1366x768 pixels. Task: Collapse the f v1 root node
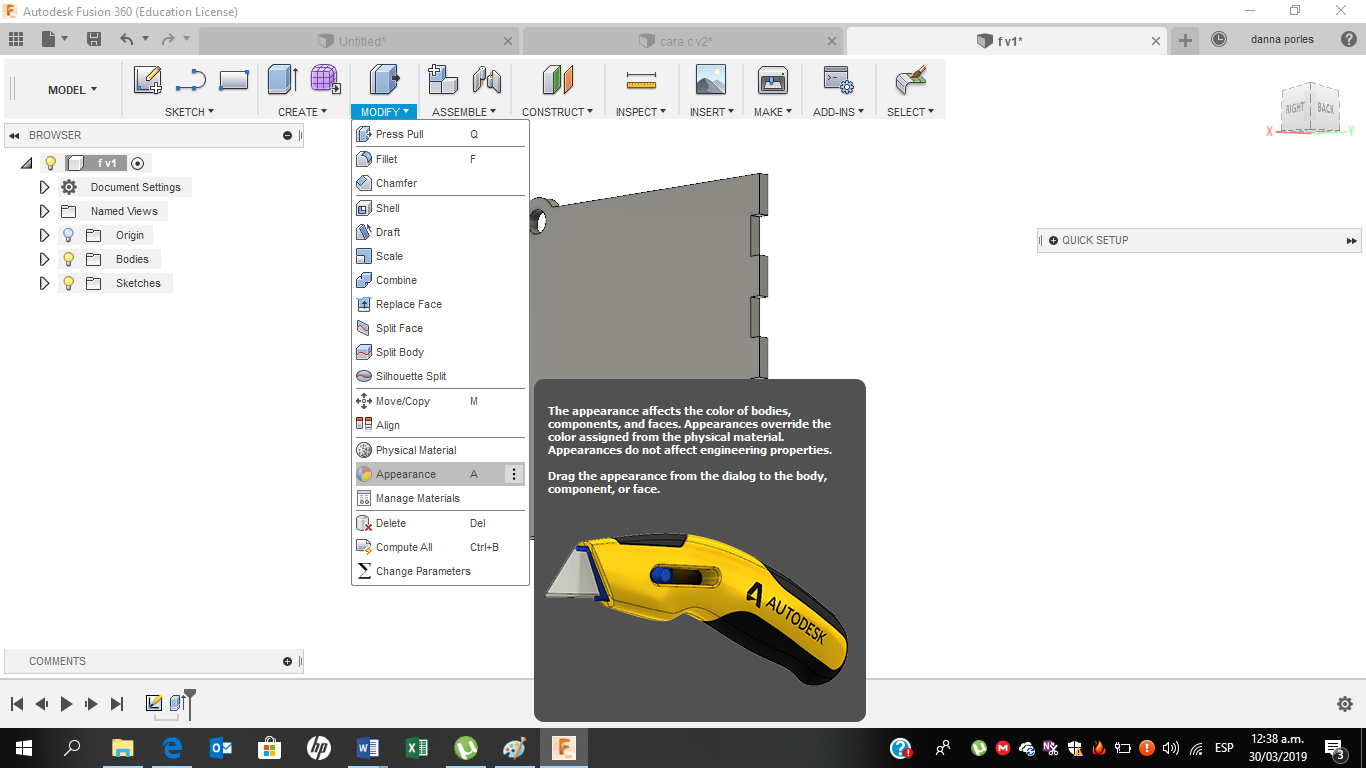(x=26, y=163)
